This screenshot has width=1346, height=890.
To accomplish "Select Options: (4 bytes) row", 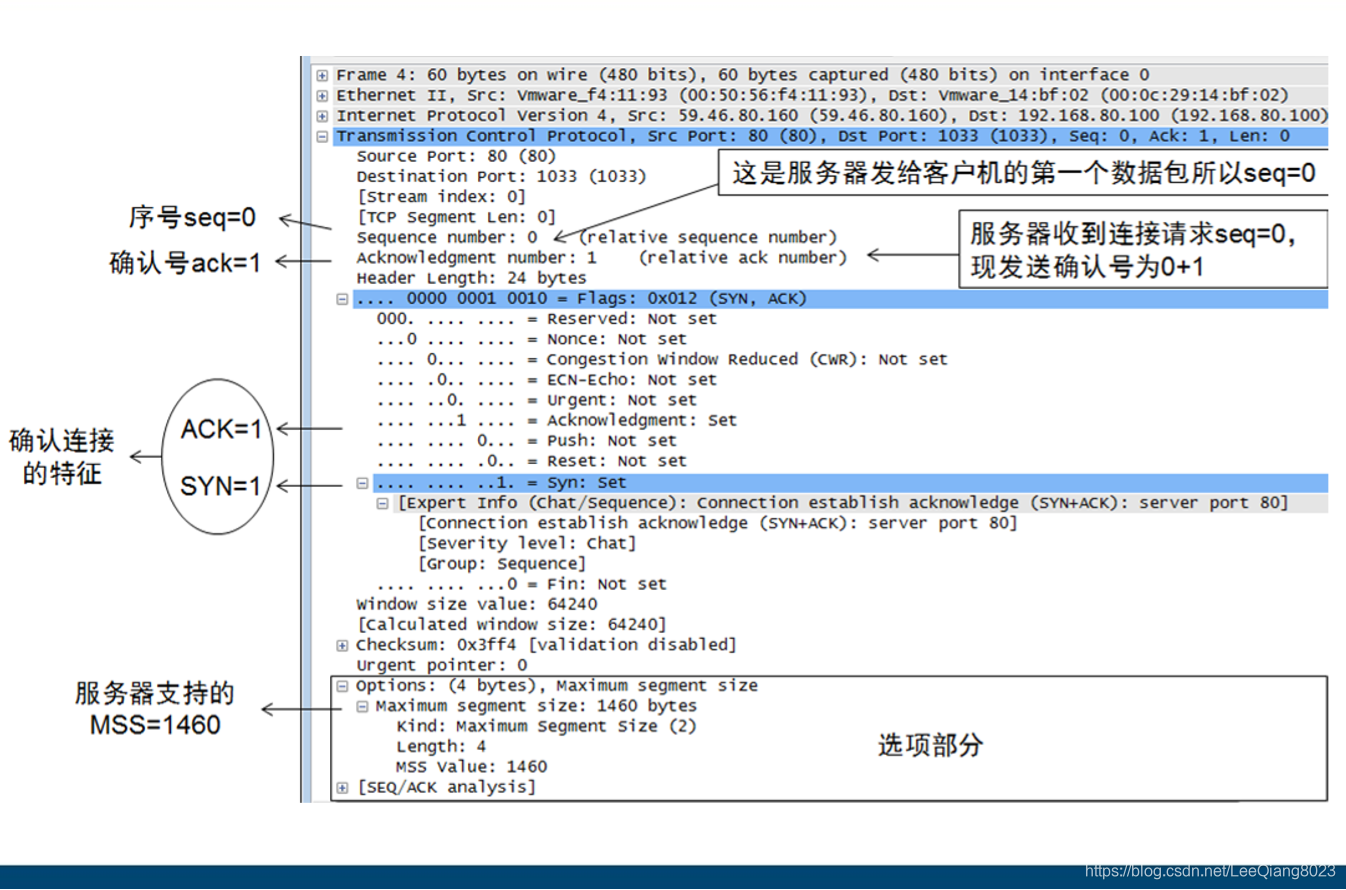I will click(x=556, y=687).
